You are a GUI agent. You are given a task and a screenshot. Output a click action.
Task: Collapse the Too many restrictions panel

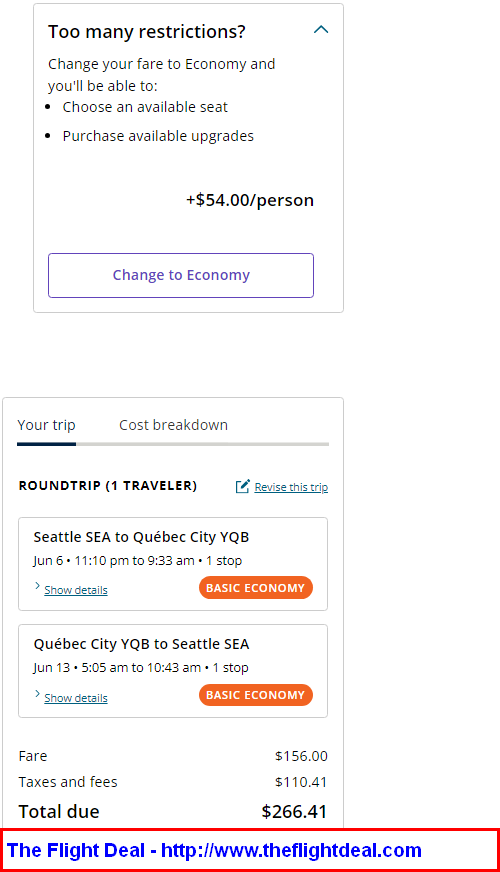(x=321, y=30)
